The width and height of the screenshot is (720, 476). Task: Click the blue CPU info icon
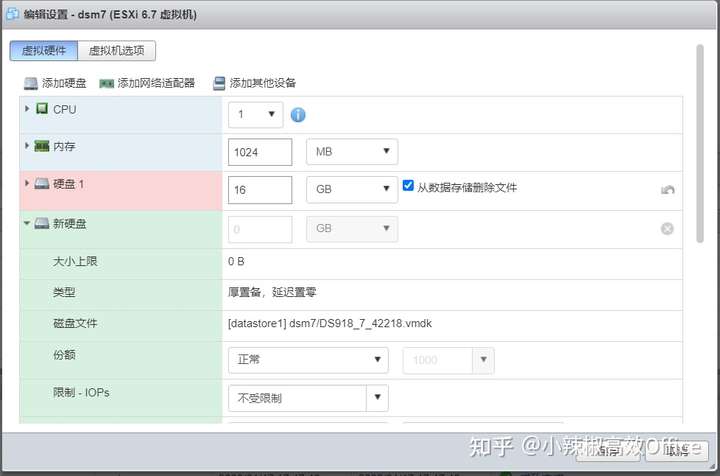(298, 115)
